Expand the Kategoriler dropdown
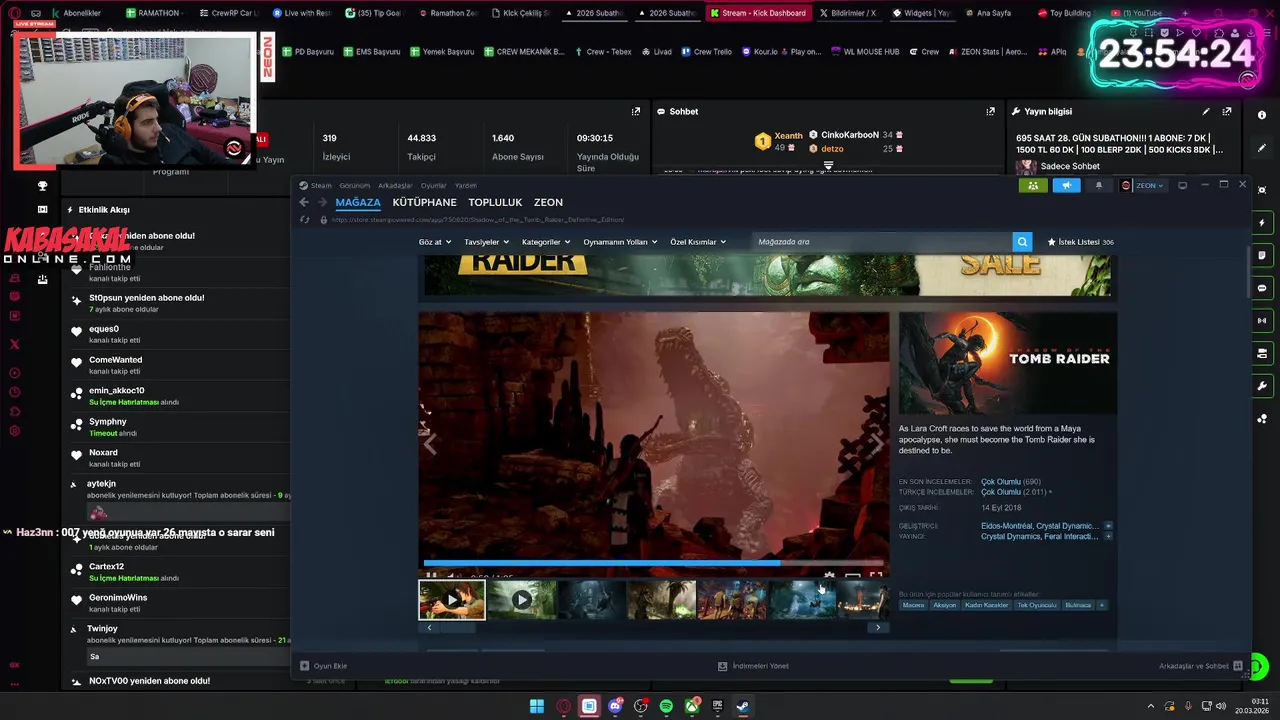The height and width of the screenshot is (720, 1280). pos(546,242)
